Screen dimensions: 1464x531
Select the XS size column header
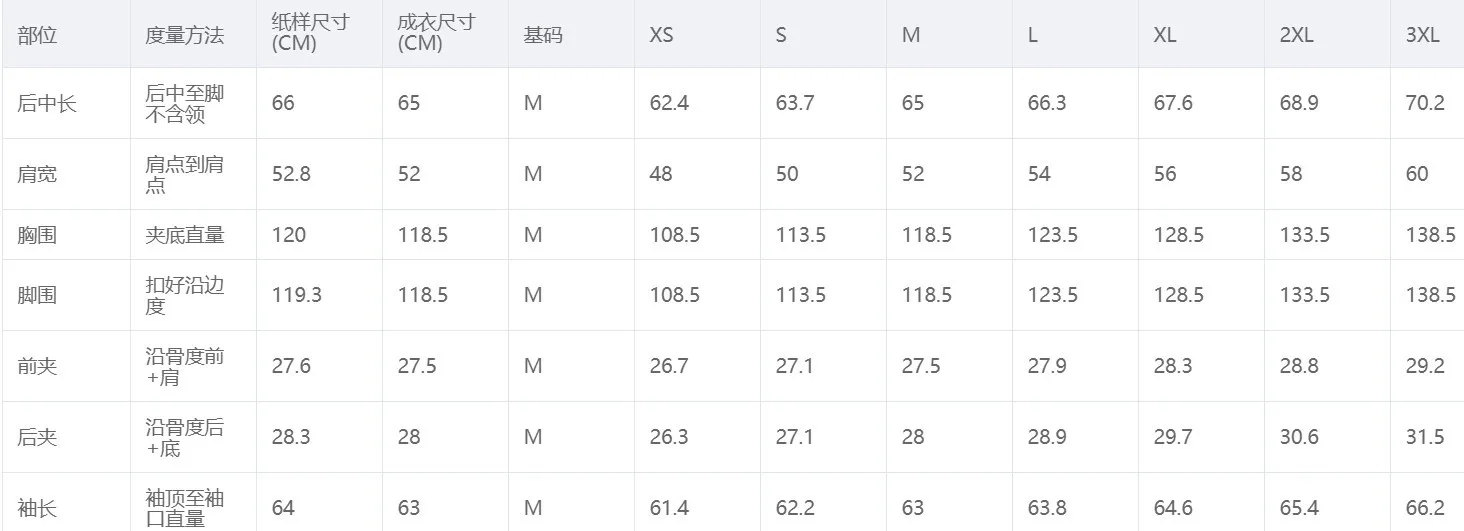click(661, 35)
